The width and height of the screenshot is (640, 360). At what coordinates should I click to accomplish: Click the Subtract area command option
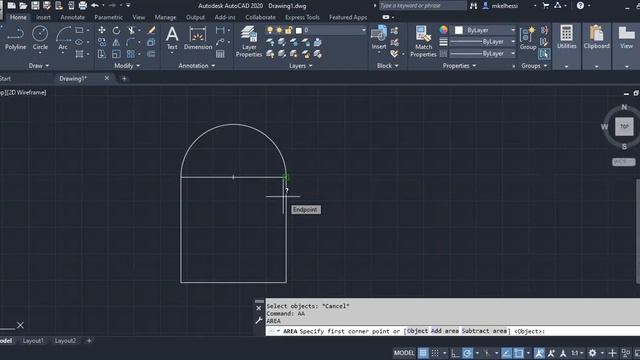click(484, 331)
